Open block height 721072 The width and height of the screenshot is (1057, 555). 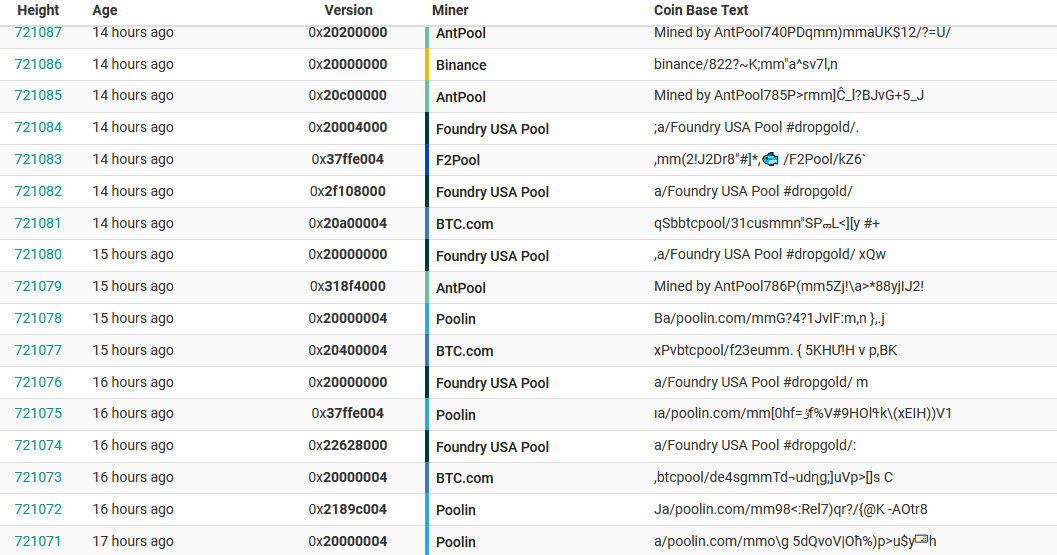pos(38,509)
